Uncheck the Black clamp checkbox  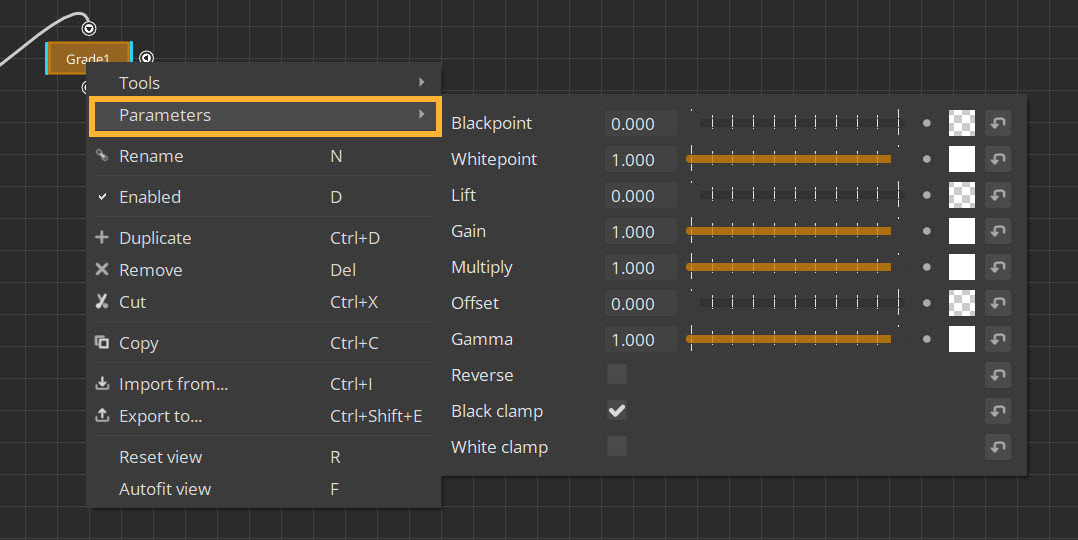[617, 411]
